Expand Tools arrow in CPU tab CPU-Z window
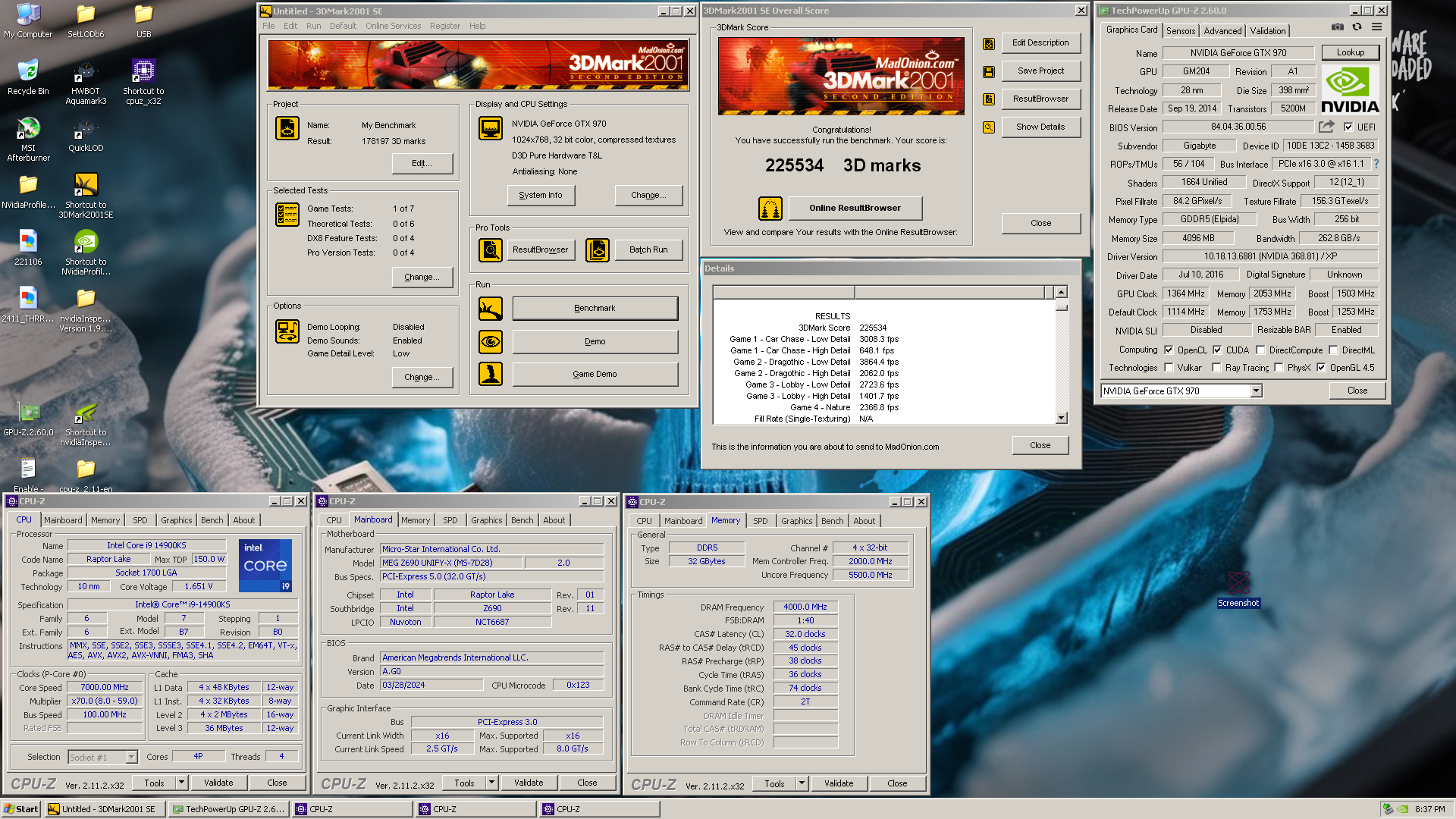The width and height of the screenshot is (1456, 819). [x=181, y=783]
